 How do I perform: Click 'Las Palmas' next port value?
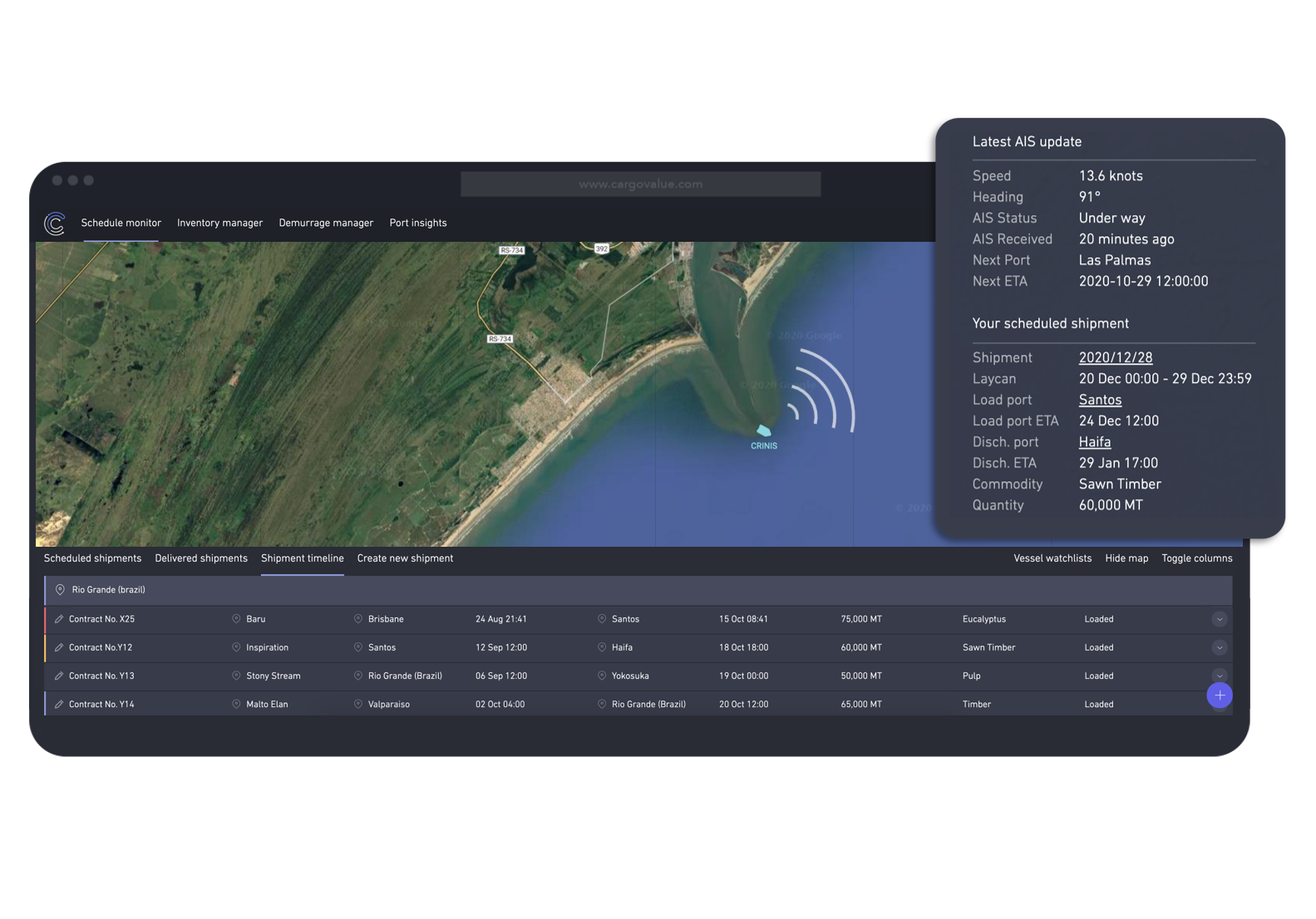pos(1114,261)
